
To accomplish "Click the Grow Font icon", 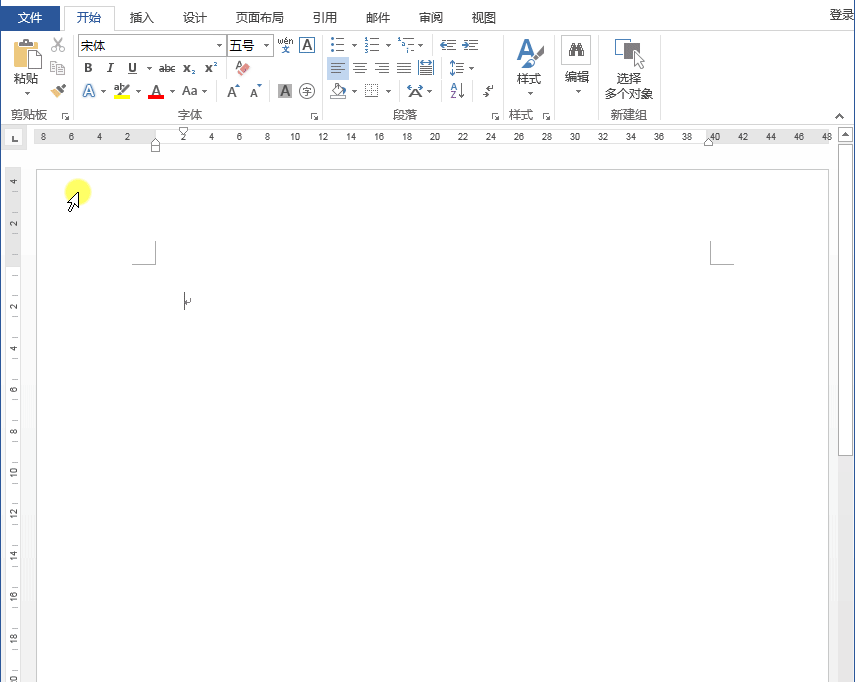I will pyautogui.click(x=232, y=92).
